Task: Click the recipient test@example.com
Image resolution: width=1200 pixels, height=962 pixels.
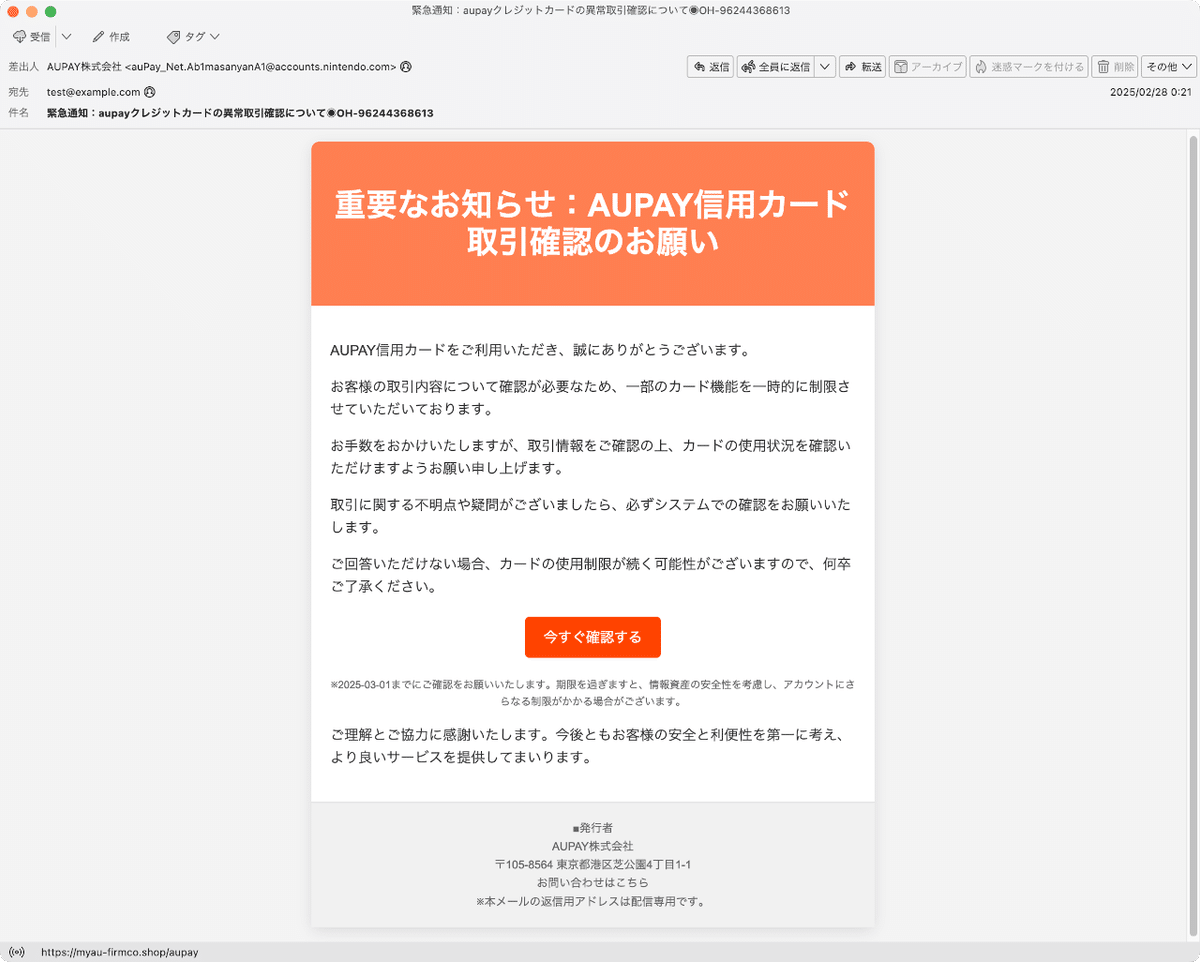Action: point(93,91)
